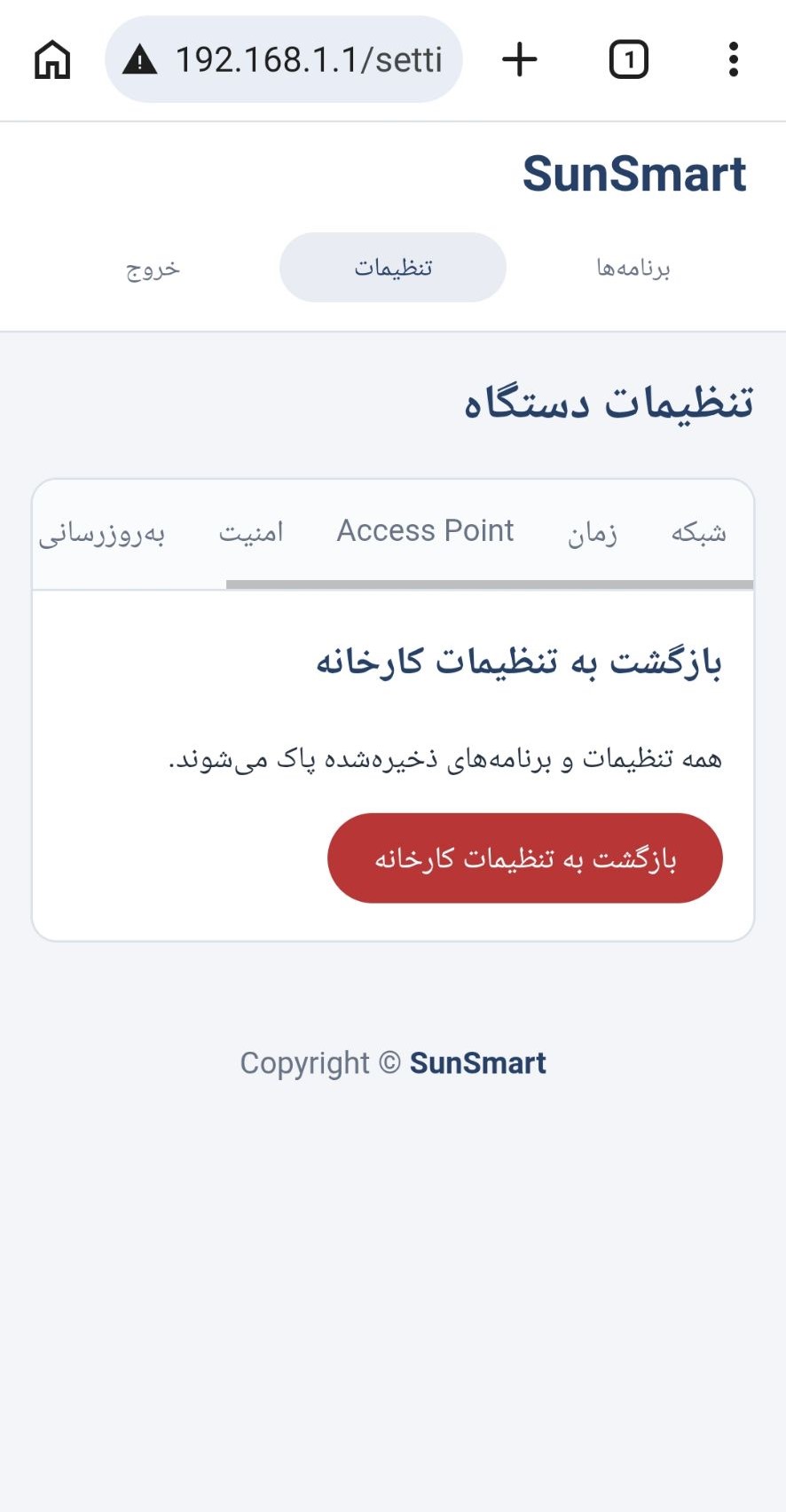This screenshot has height=1512, width=786.
Task: Switch to the زمان settings tab
Action: [593, 533]
